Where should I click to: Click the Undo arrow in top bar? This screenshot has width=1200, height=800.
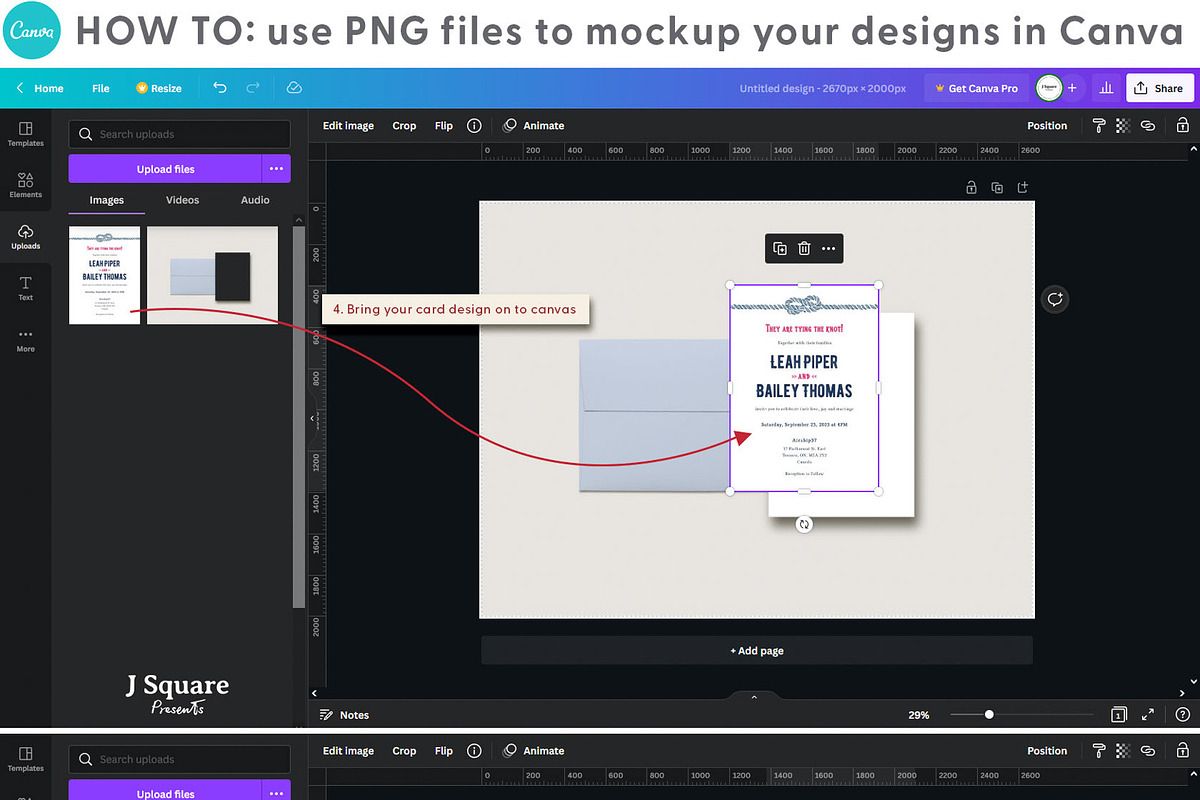click(x=220, y=88)
